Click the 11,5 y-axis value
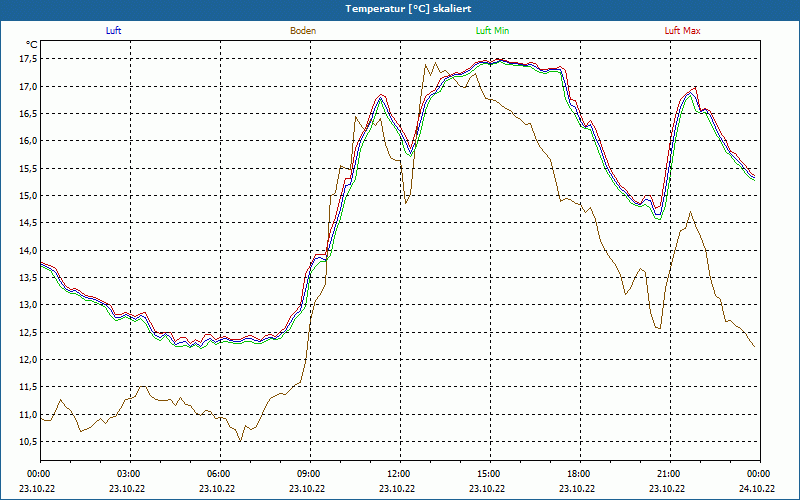The width and height of the screenshot is (800, 500). point(28,387)
